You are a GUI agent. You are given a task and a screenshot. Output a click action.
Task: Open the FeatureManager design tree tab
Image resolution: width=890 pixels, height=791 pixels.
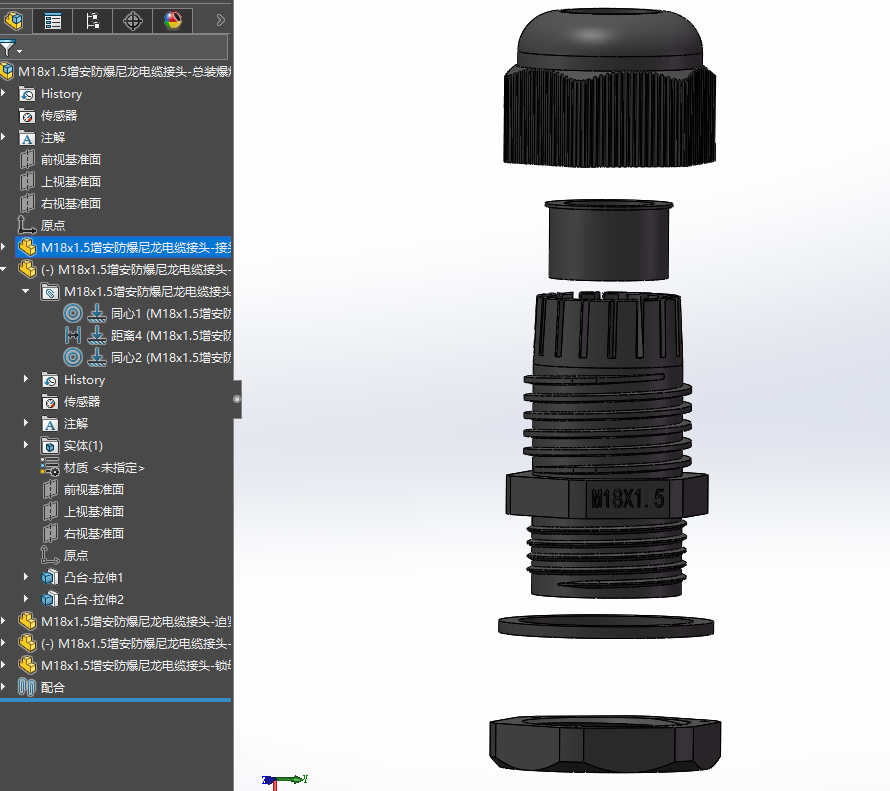[14, 21]
